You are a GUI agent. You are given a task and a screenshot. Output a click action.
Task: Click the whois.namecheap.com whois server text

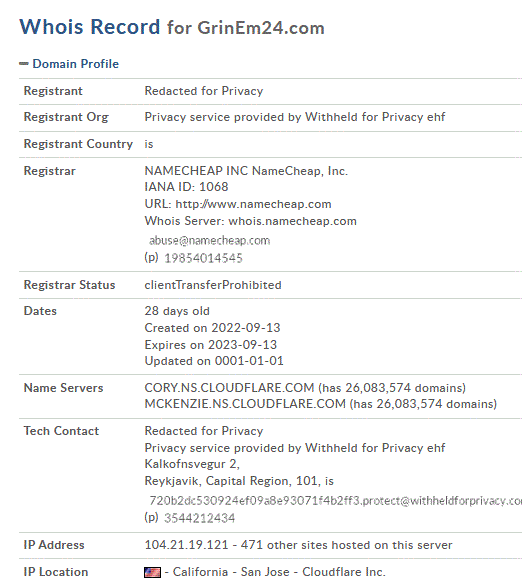(292, 221)
